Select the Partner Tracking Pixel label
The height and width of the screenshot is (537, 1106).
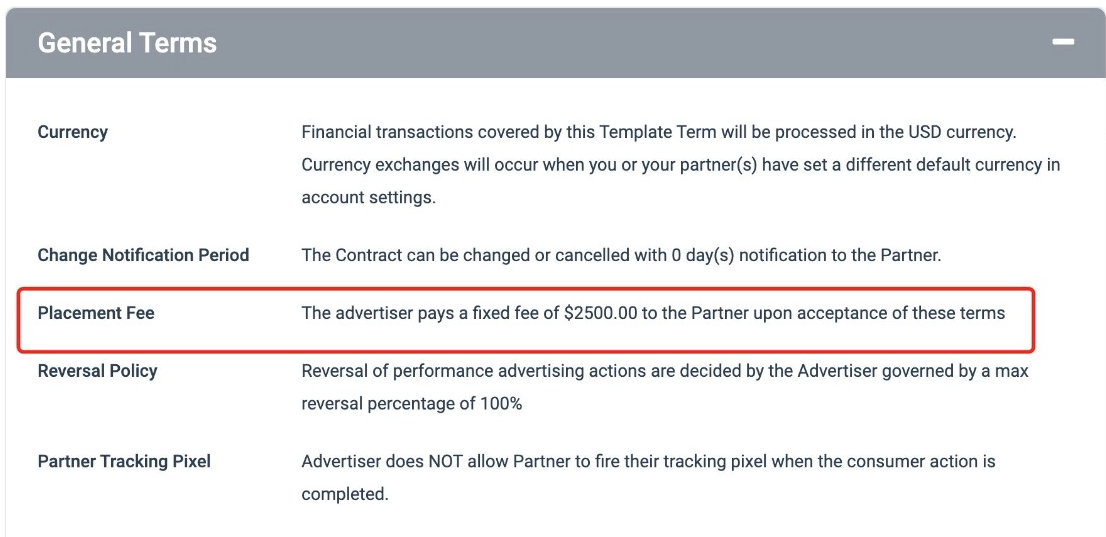(124, 461)
